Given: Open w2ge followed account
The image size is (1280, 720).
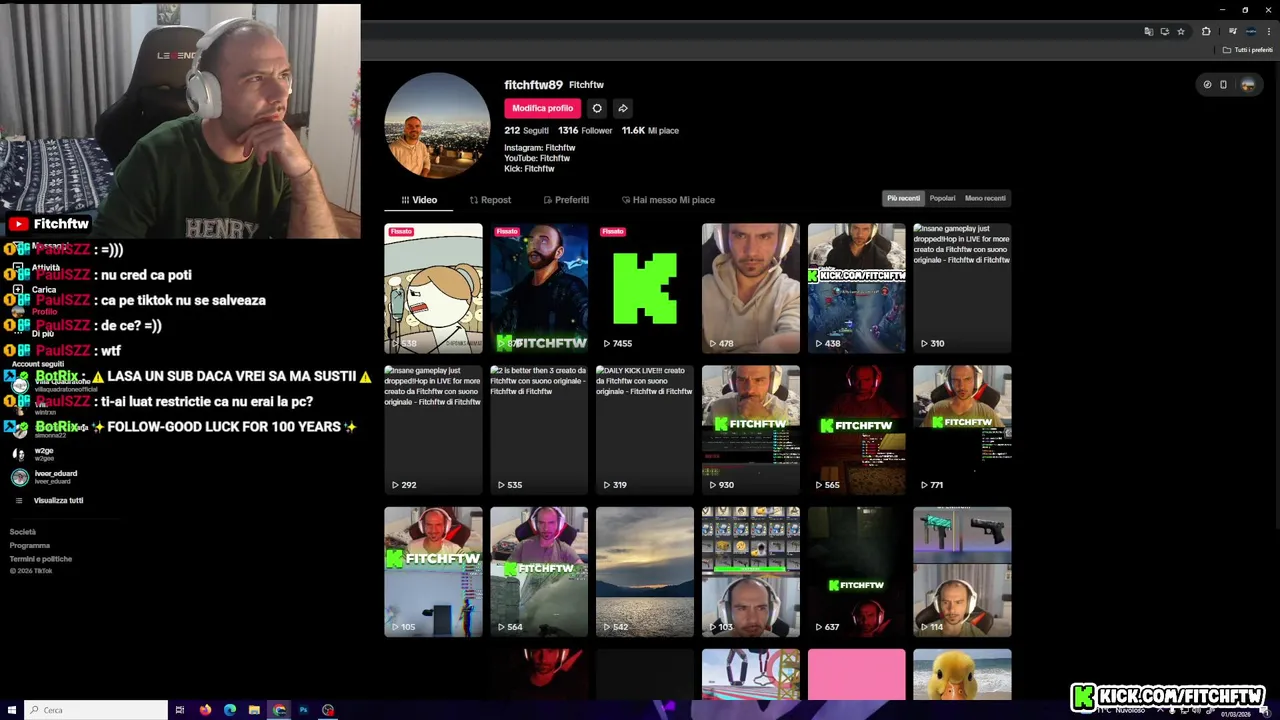Looking at the screenshot, I should tap(33, 454).
